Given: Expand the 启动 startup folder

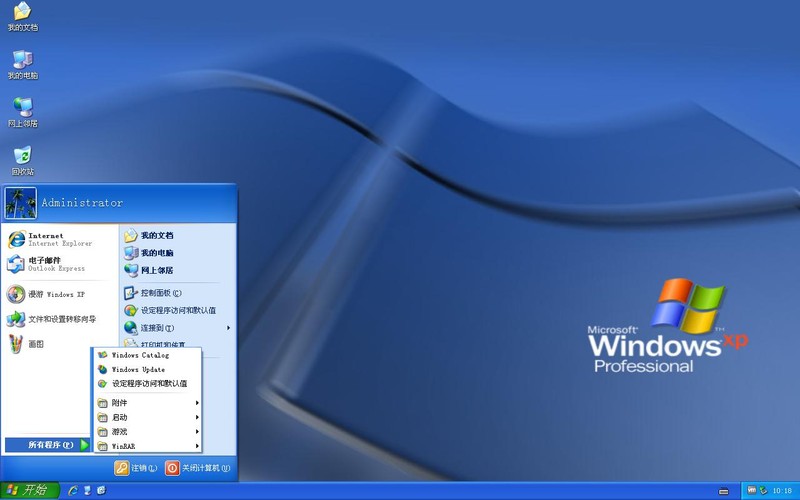Looking at the screenshot, I should click(147, 417).
